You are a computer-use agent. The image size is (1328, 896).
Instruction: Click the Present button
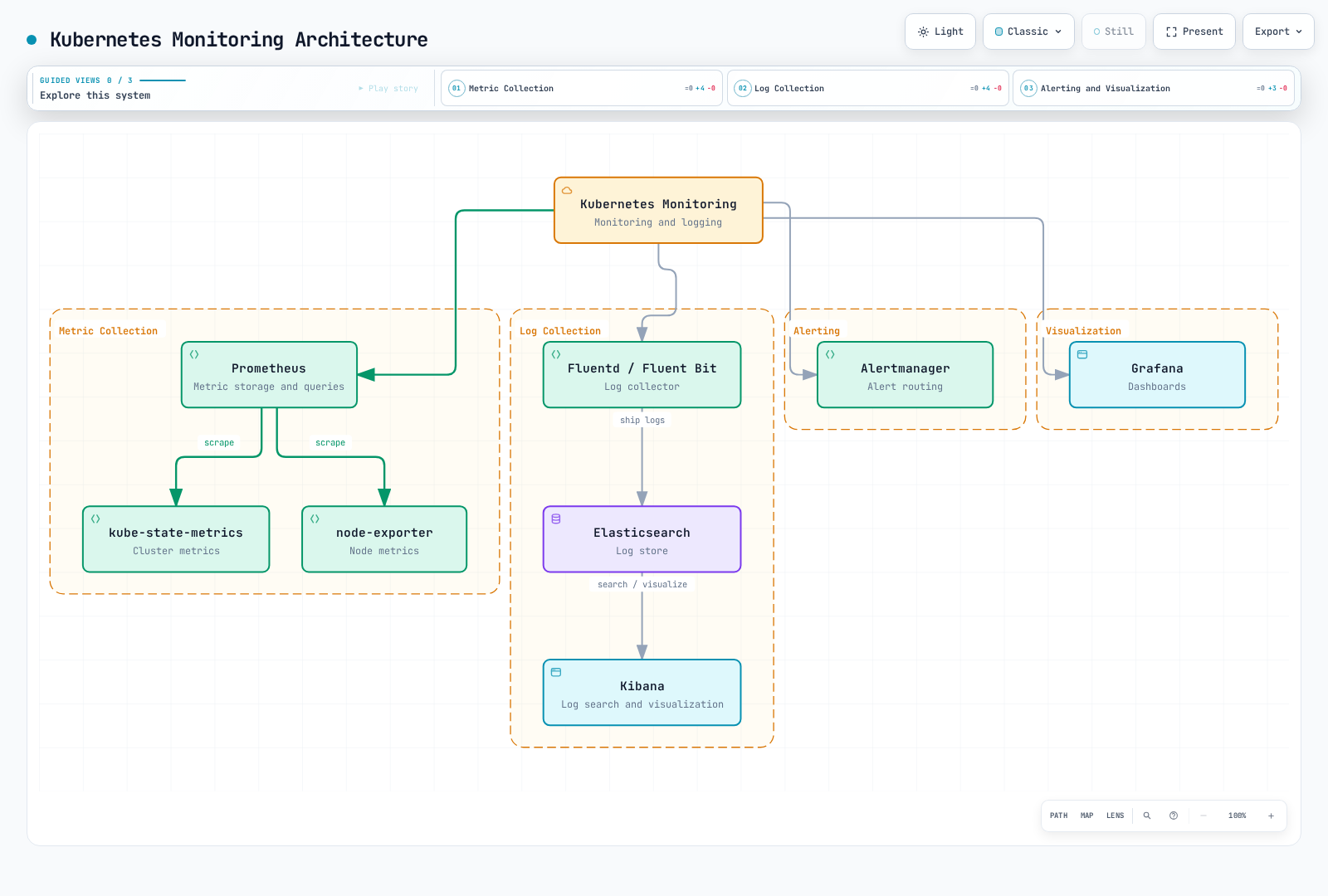(x=1194, y=32)
